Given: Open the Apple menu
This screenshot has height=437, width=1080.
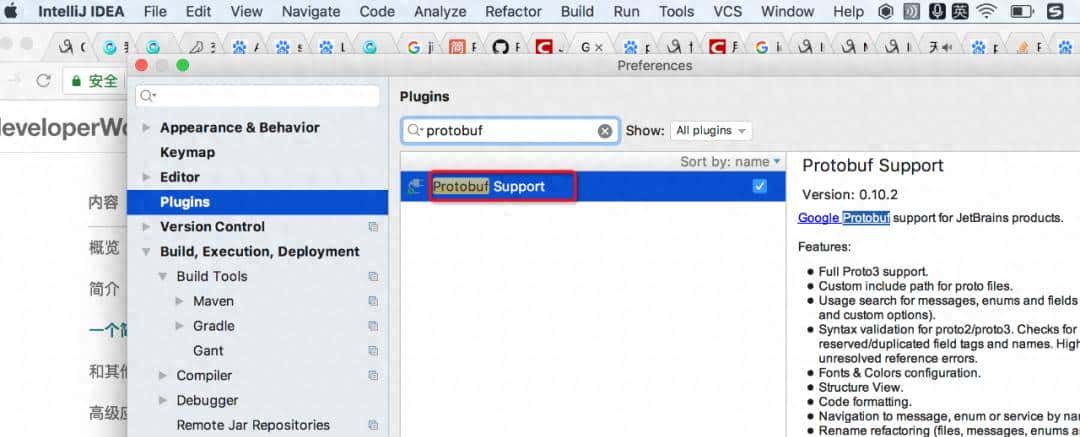Looking at the screenshot, I should [12, 11].
